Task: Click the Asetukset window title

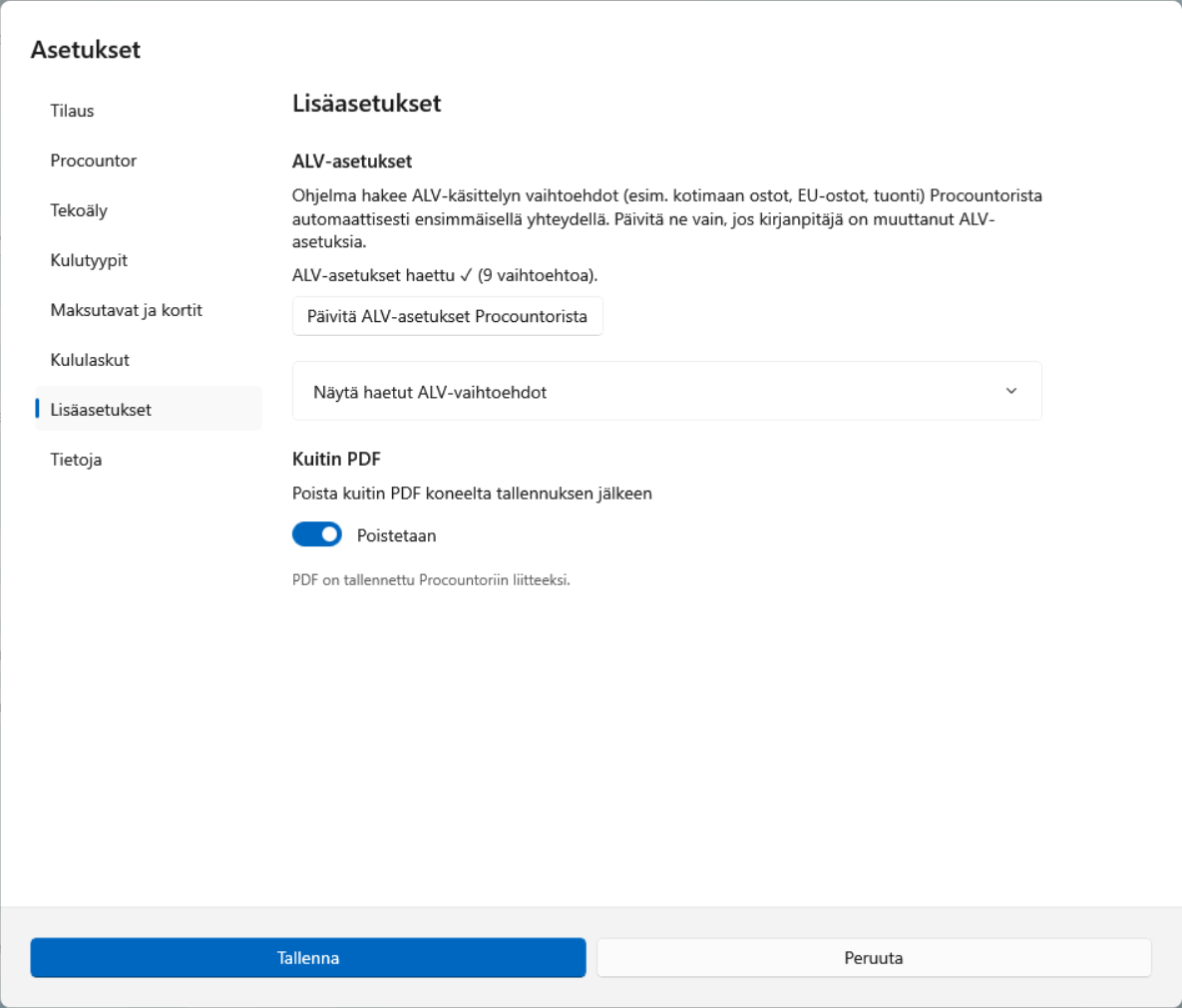Action: [85, 50]
